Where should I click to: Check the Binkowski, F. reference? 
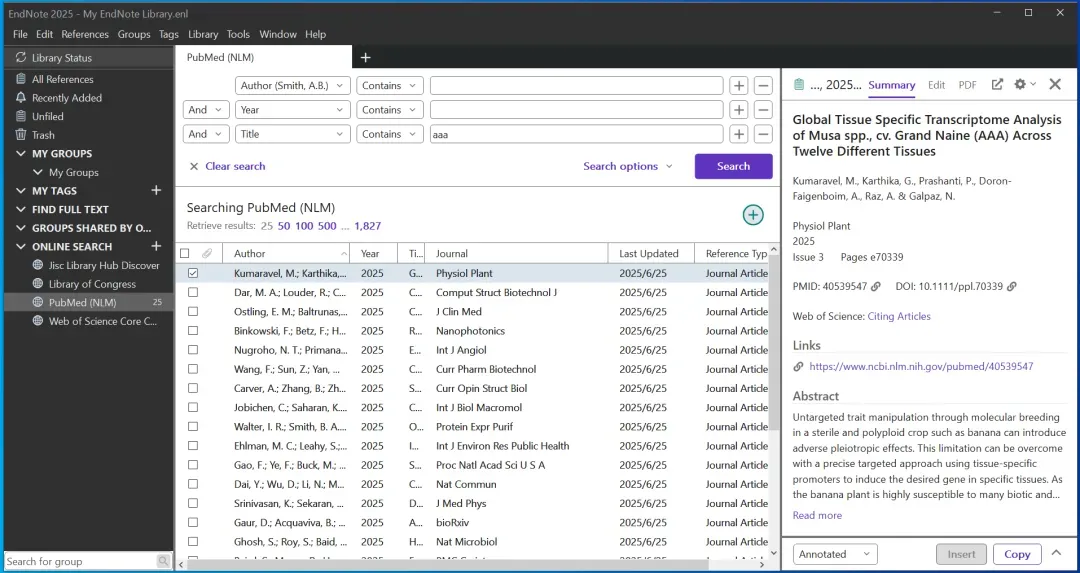pos(193,331)
